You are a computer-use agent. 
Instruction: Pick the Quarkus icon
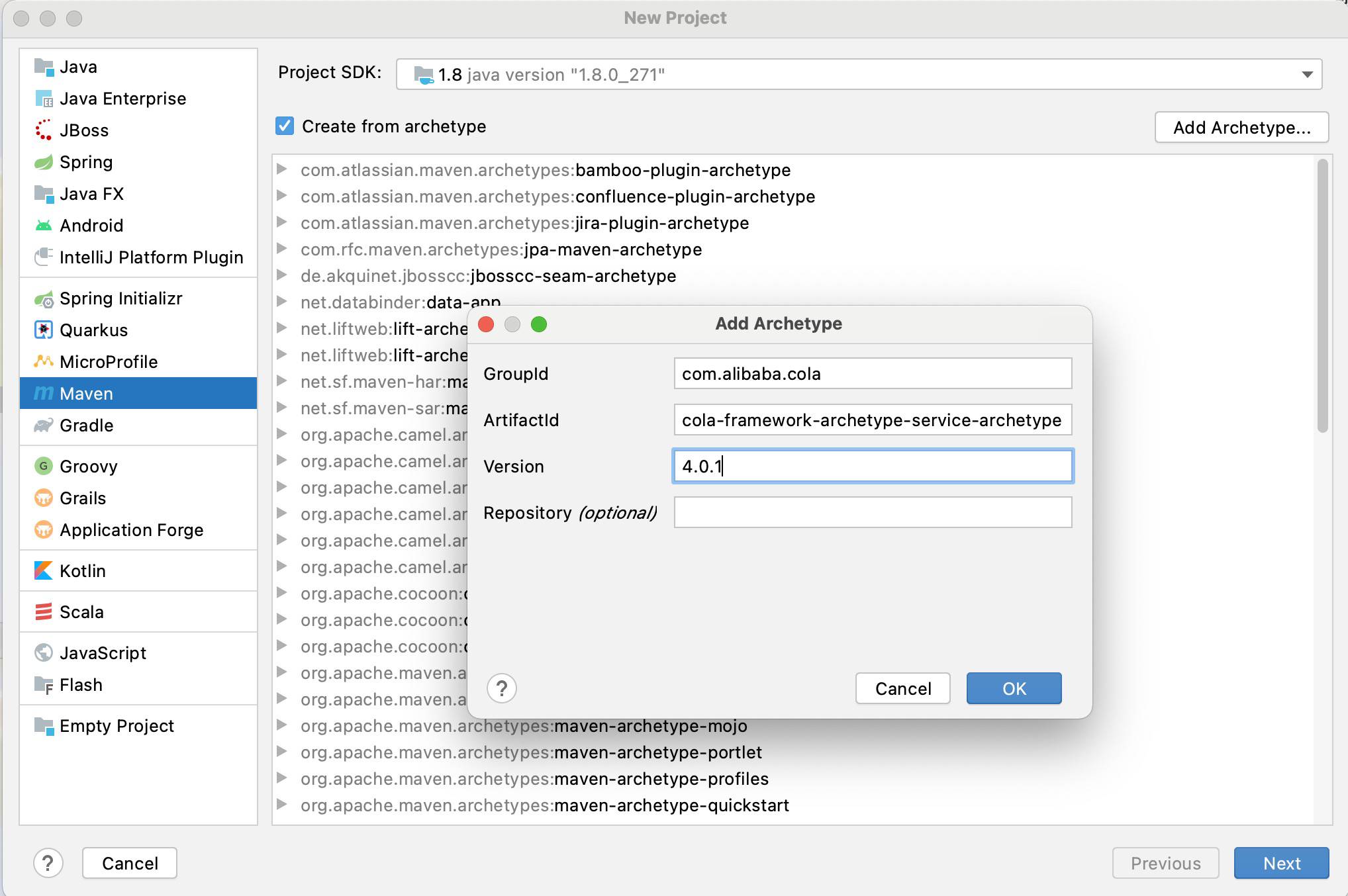(x=44, y=330)
